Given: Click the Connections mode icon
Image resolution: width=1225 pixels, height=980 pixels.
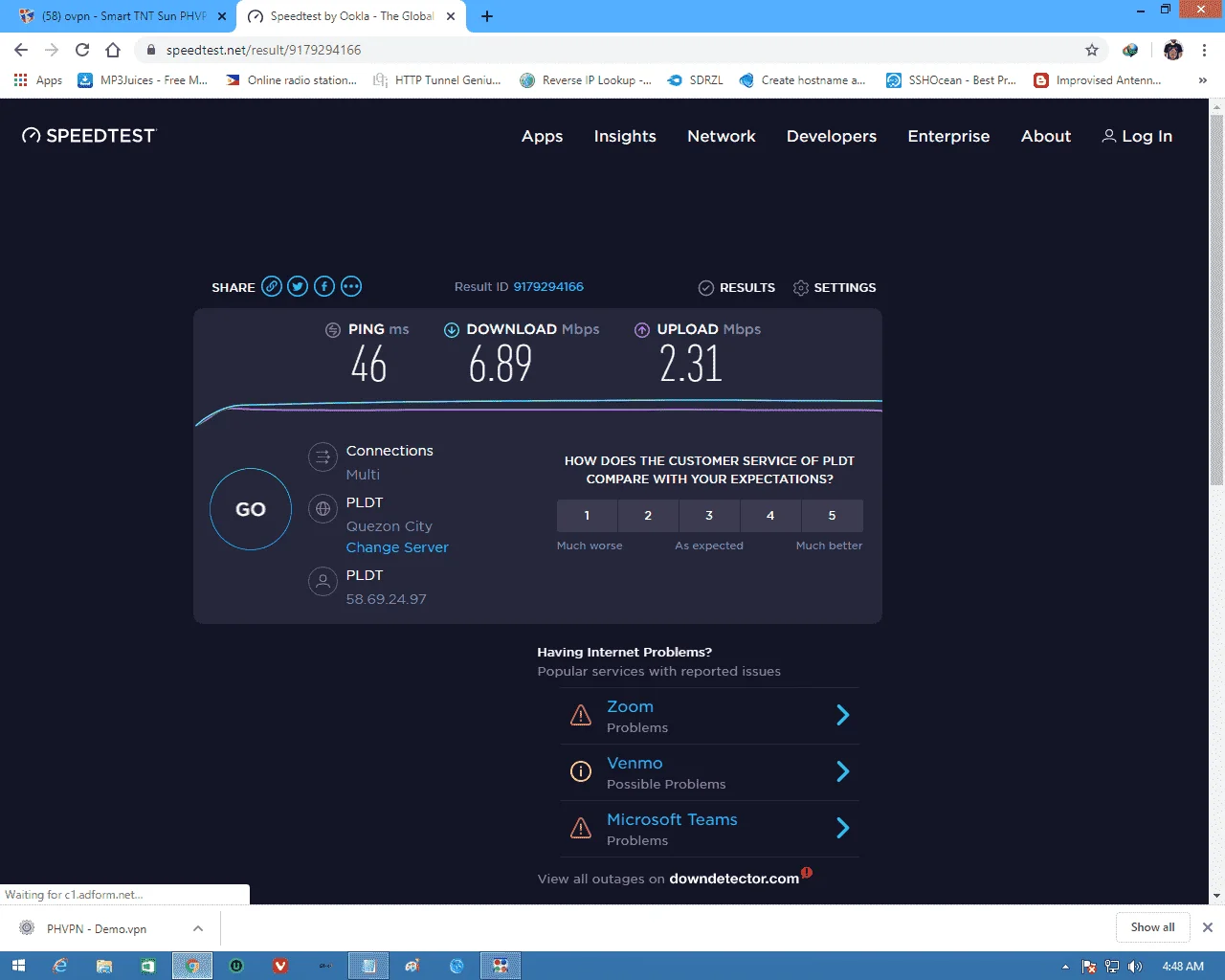Looking at the screenshot, I should click(x=323, y=457).
